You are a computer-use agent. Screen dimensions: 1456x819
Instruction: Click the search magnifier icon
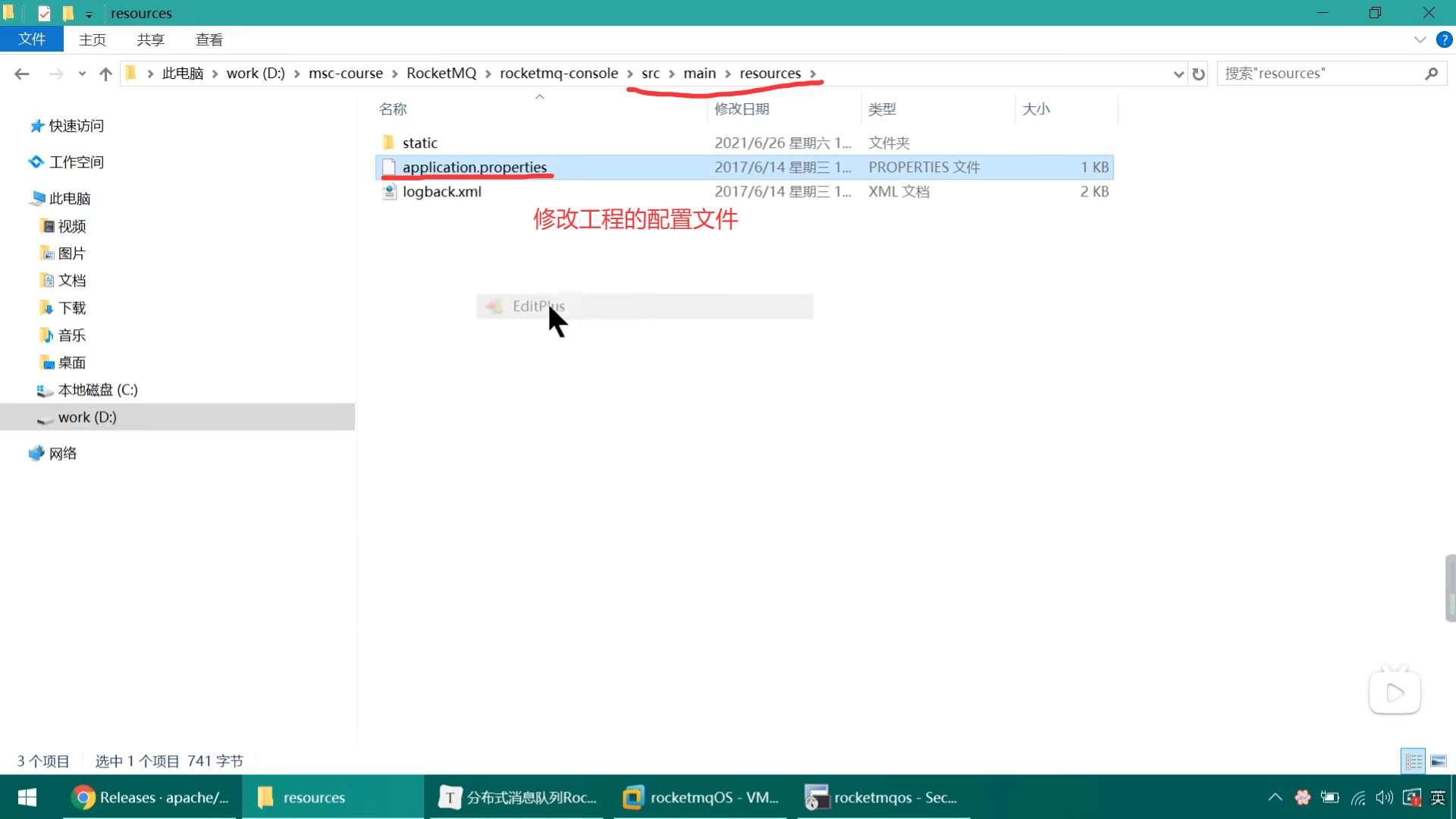(1431, 74)
